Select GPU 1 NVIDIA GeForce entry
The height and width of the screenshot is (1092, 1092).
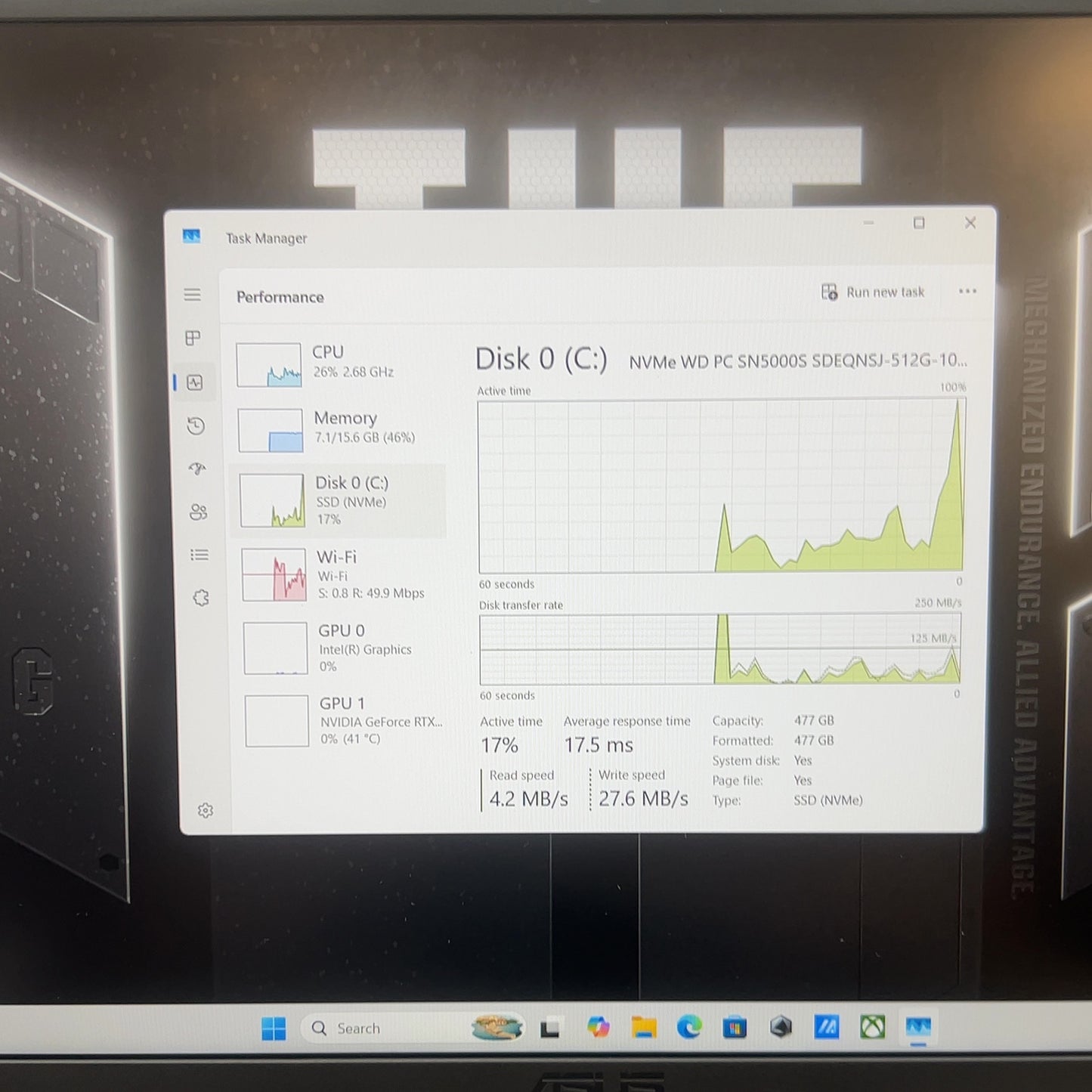coord(344,721)
